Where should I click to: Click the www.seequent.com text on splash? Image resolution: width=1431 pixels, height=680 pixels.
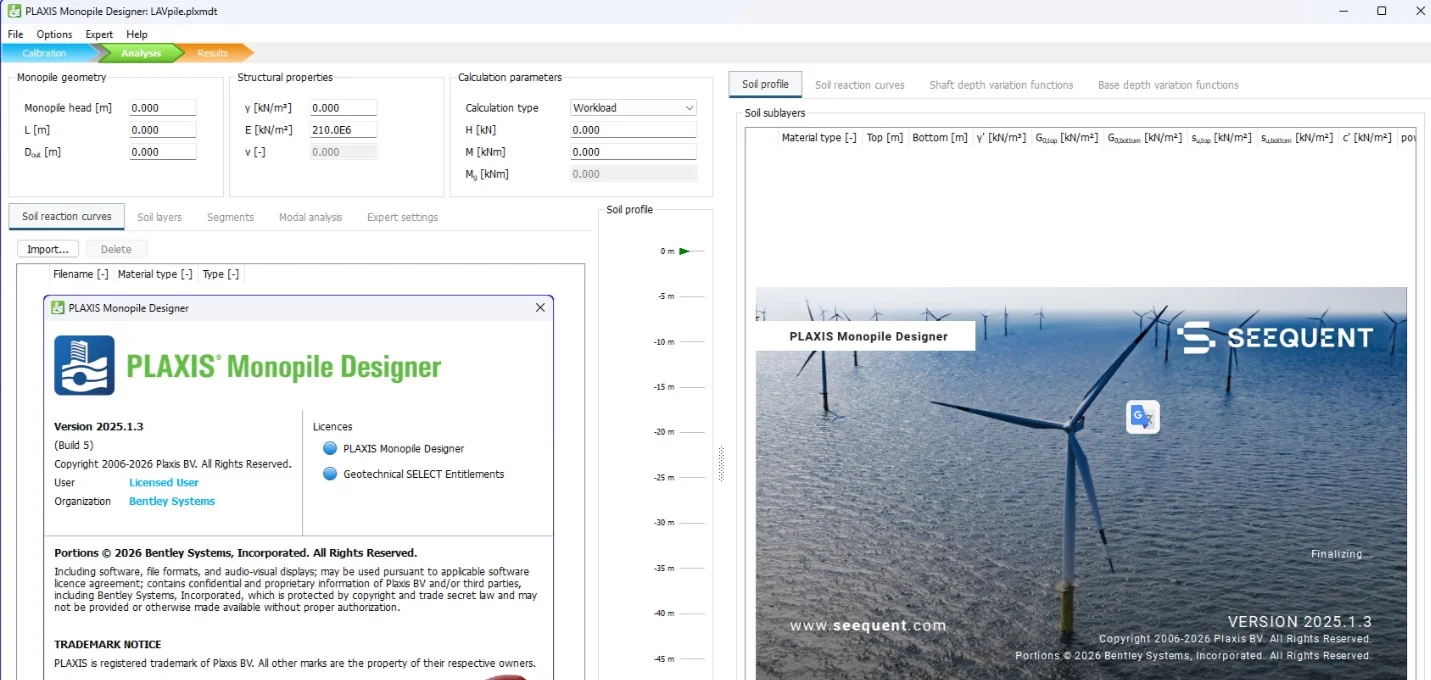tap(867, 626)
